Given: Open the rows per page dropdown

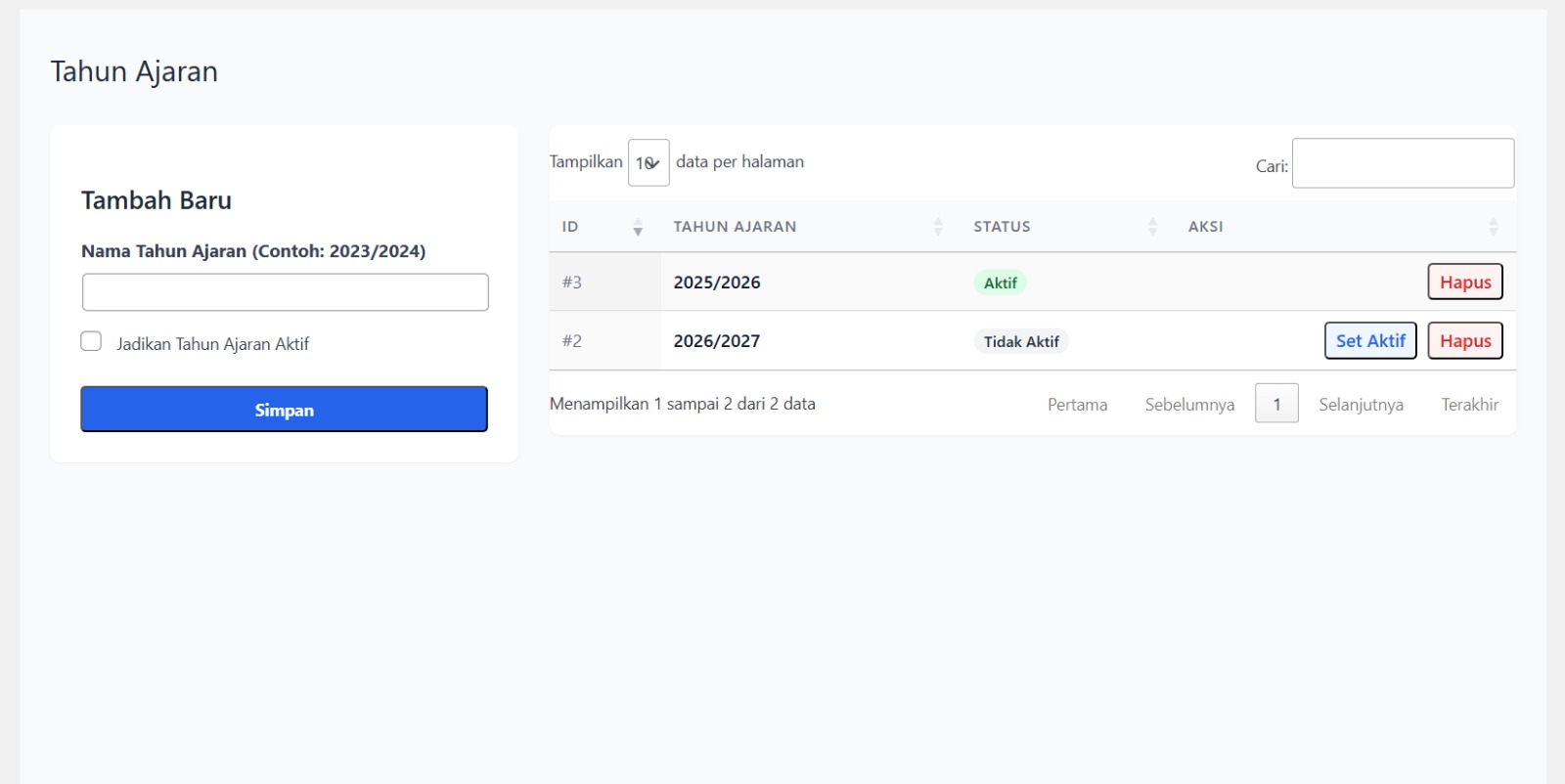Looking at the screenshot, I should (648, 162).
